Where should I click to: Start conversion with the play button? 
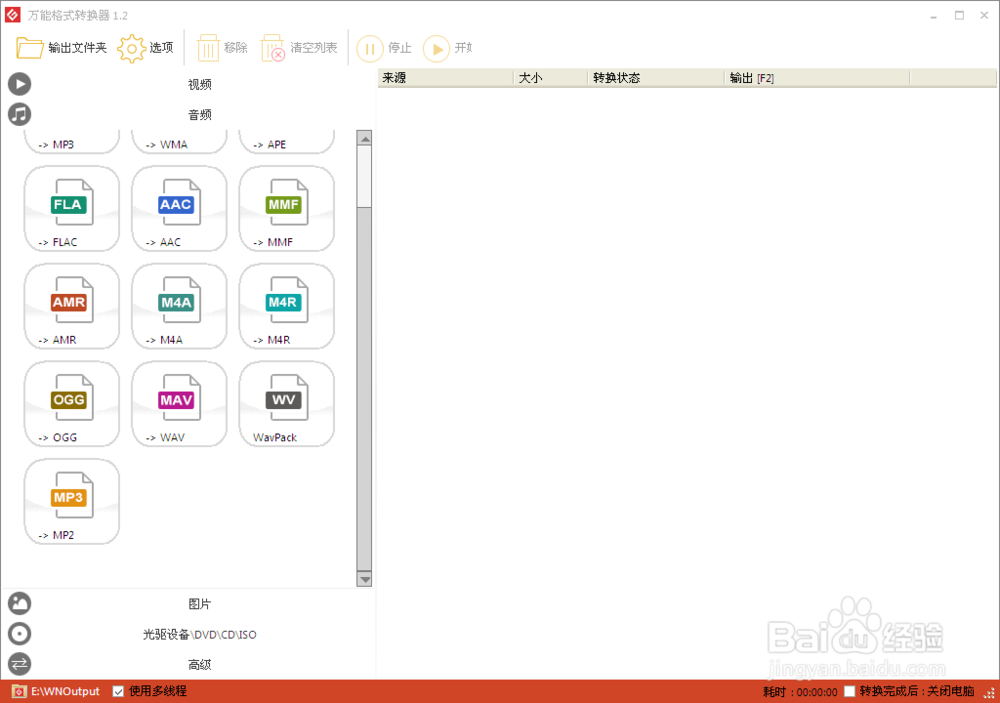coord(448,48)
